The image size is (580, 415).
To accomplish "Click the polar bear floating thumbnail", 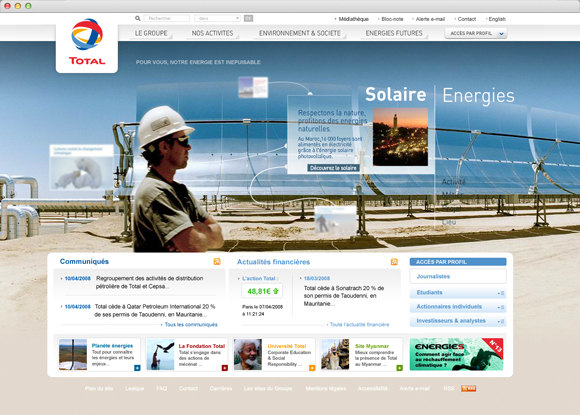I will [x=81, y=167].
